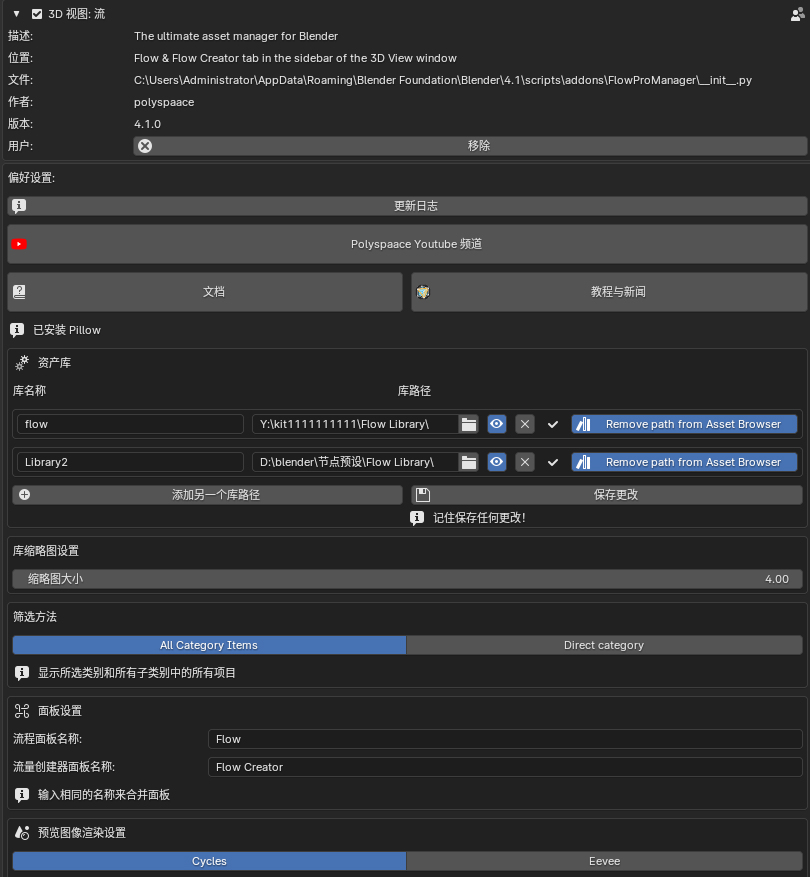810x877 pixels.
Task: Collapse the 3D 视图: 流 addon entry
Action: pyautogui.click(x=16, y=14)
